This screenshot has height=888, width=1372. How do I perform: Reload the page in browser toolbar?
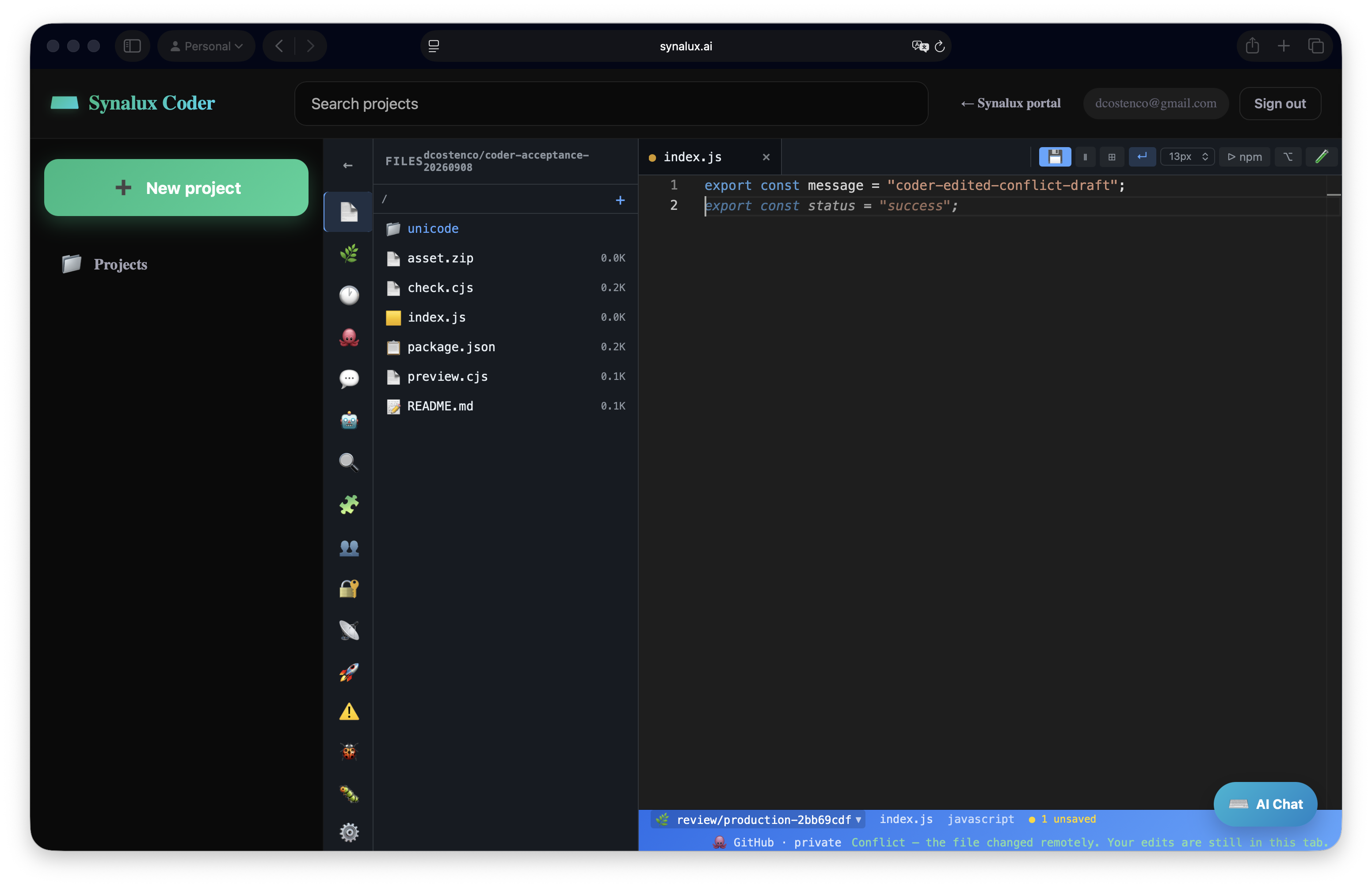940,46
